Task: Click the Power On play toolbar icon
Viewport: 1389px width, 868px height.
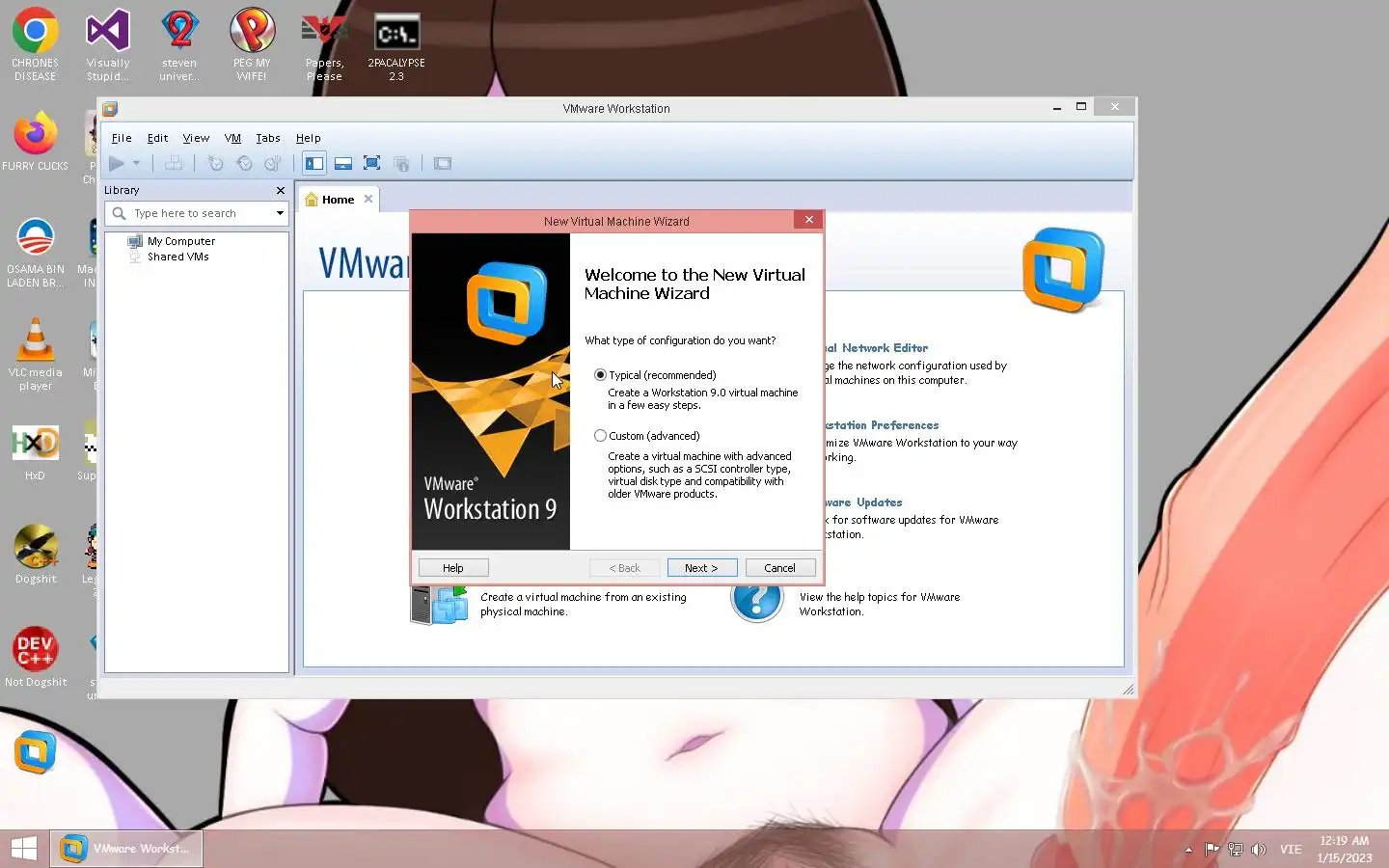Action: [117, 164]
